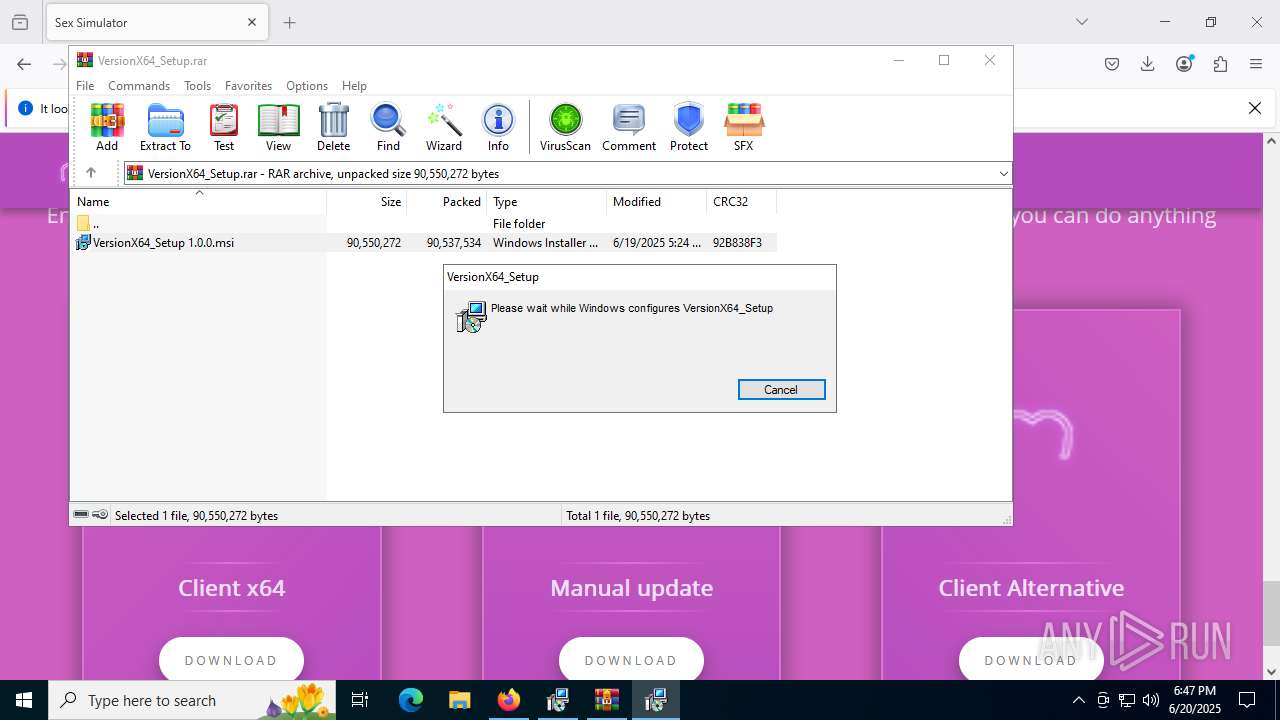Open the browser hamburger menu

click(x=1256, y=64)
